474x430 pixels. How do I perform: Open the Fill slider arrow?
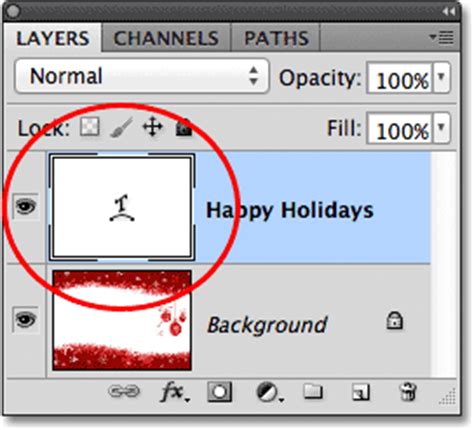pyautogui.click(x=441, y=128)
